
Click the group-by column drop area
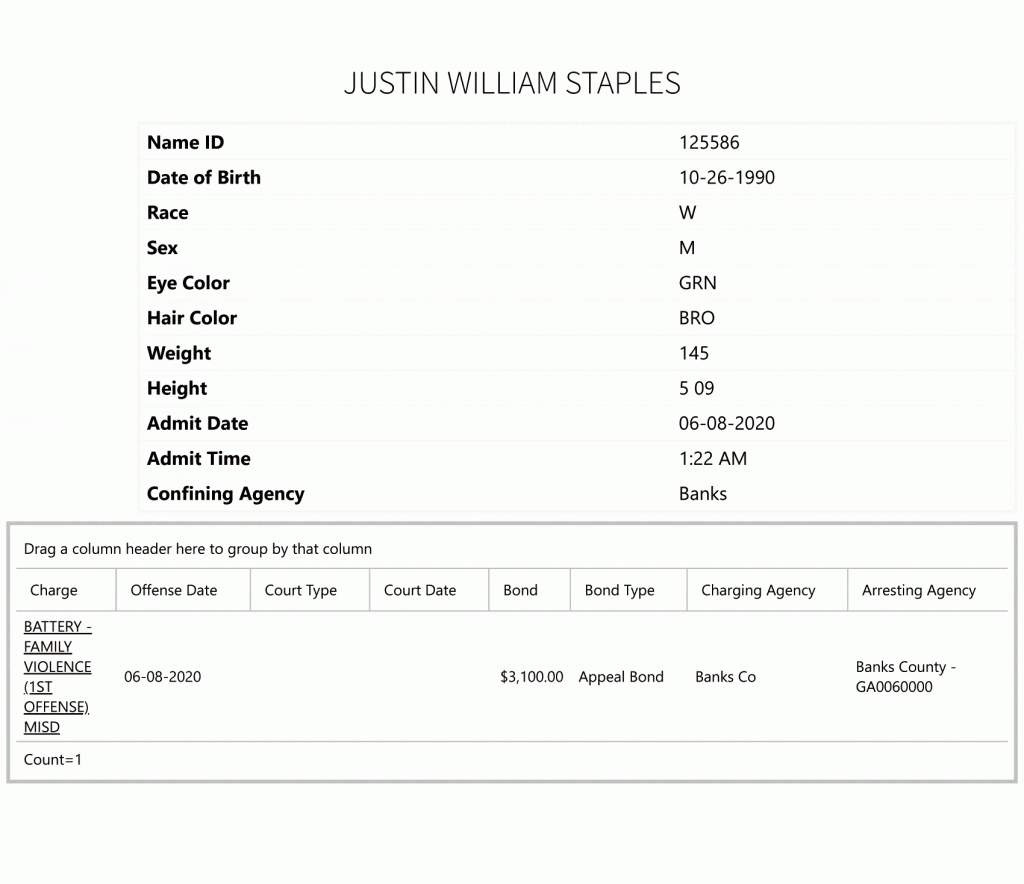[512, 549]
